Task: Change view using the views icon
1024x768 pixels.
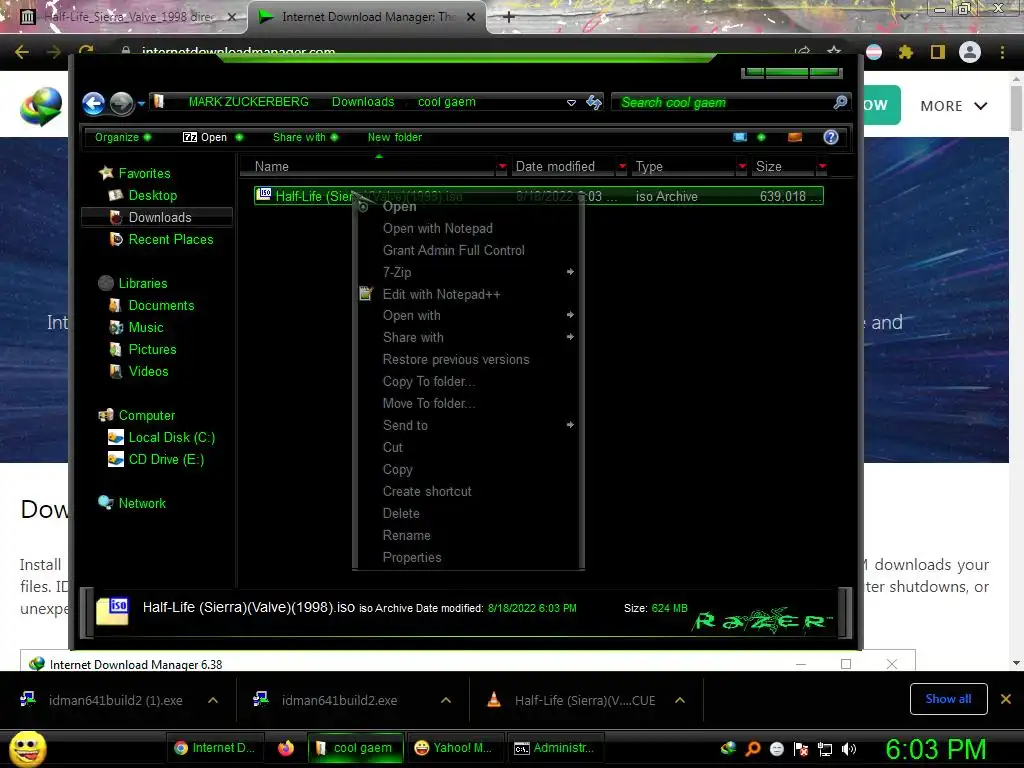Action: click(740, 137)
